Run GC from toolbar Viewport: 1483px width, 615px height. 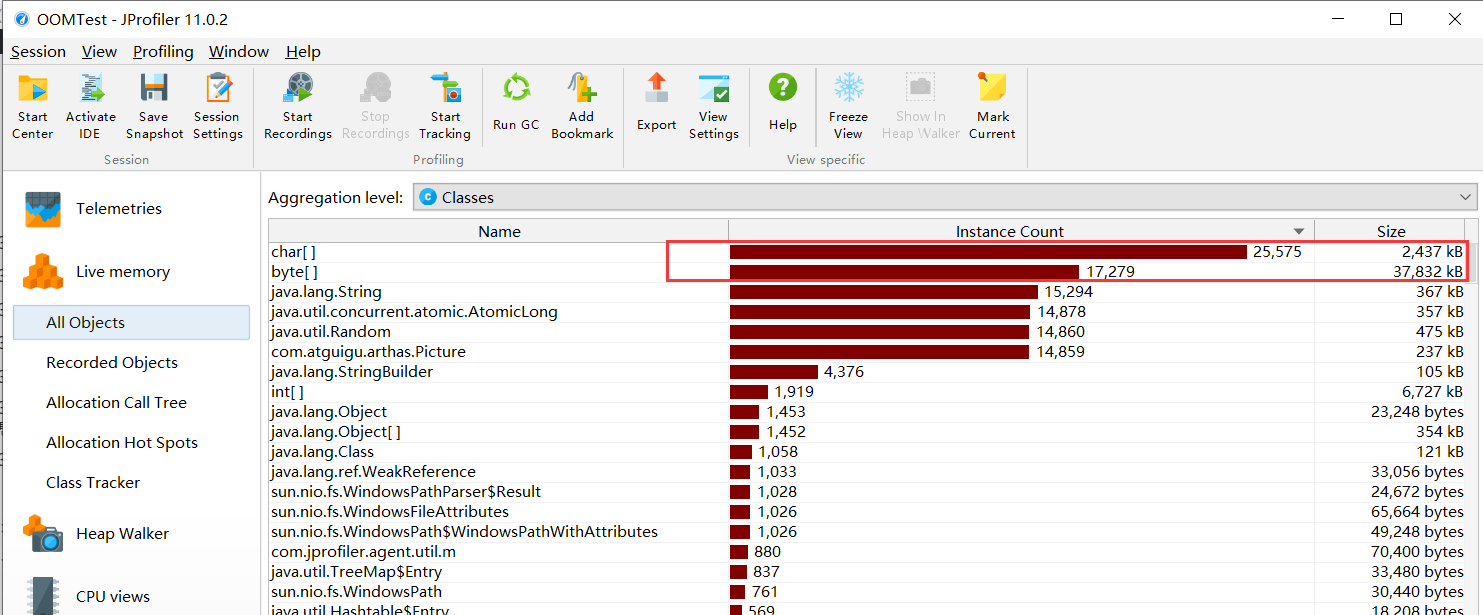coord(516,103)
